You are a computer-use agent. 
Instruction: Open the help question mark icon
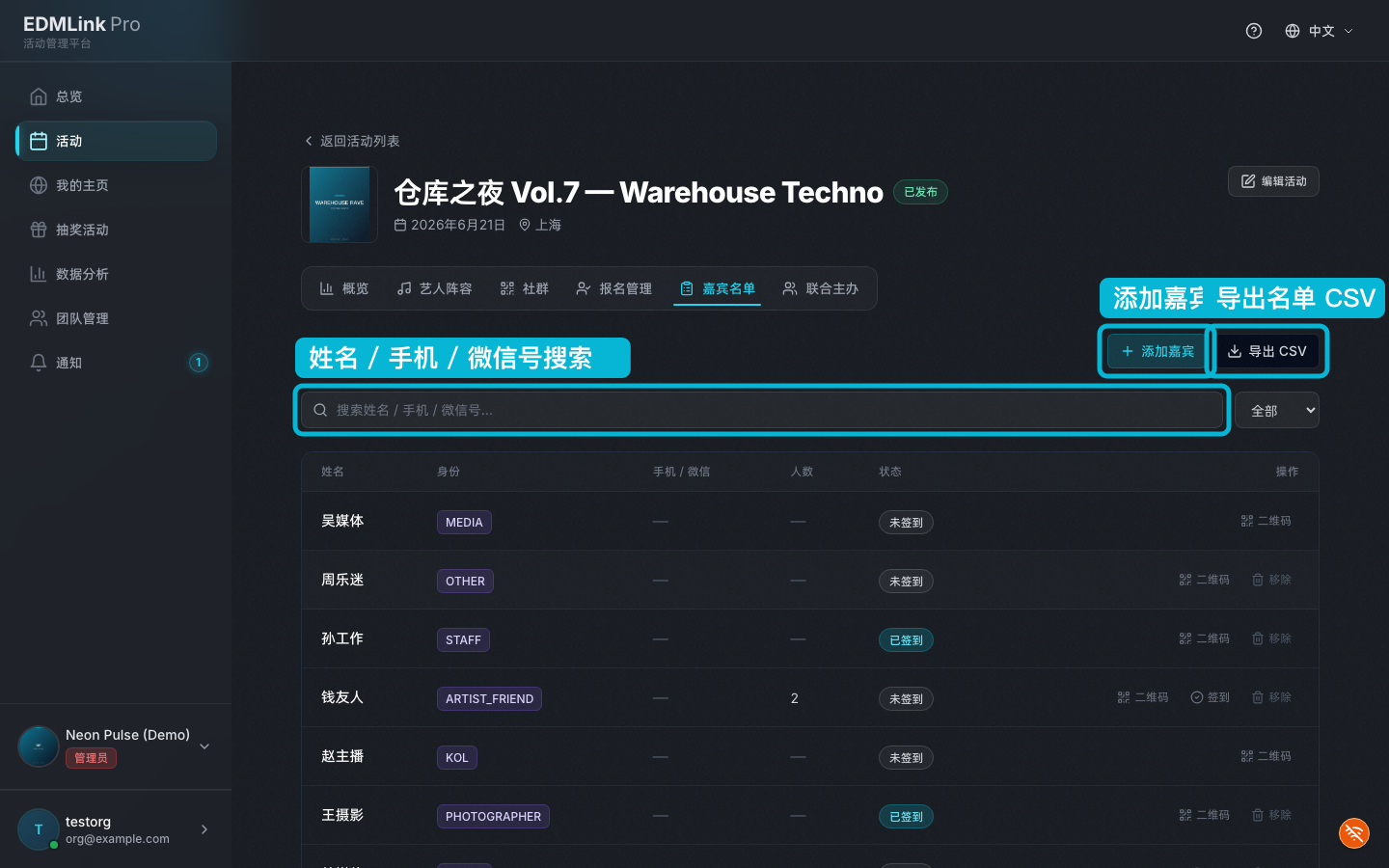tap(1254, 31)
